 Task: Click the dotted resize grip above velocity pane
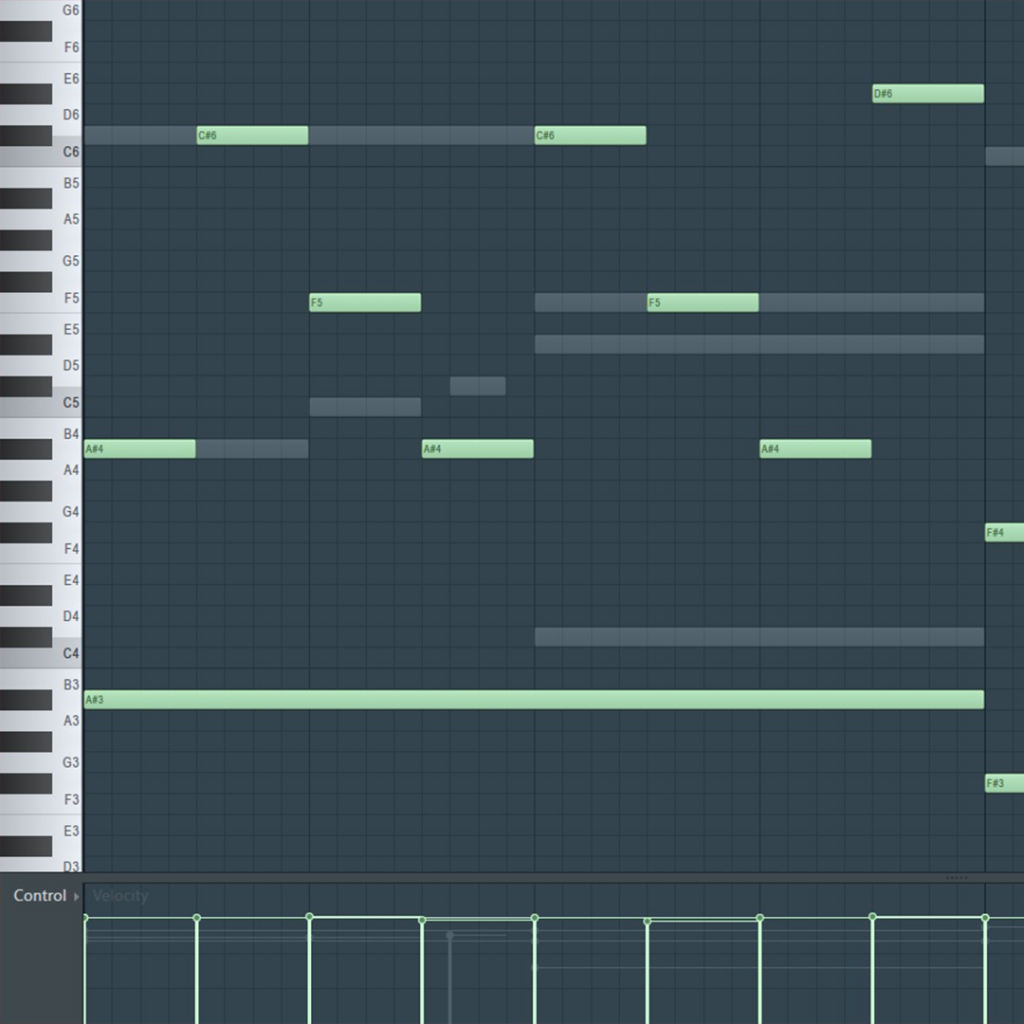(956, 878)
